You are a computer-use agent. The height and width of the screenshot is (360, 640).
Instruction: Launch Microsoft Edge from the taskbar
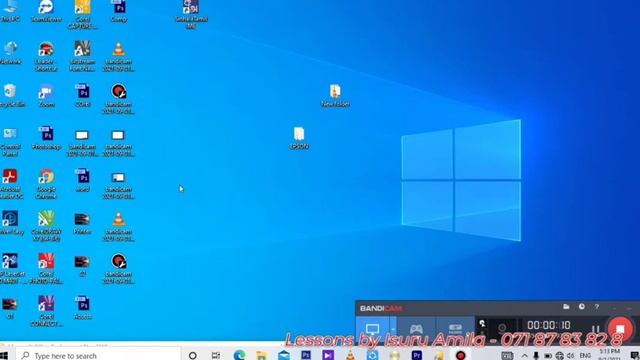(240, 355)
